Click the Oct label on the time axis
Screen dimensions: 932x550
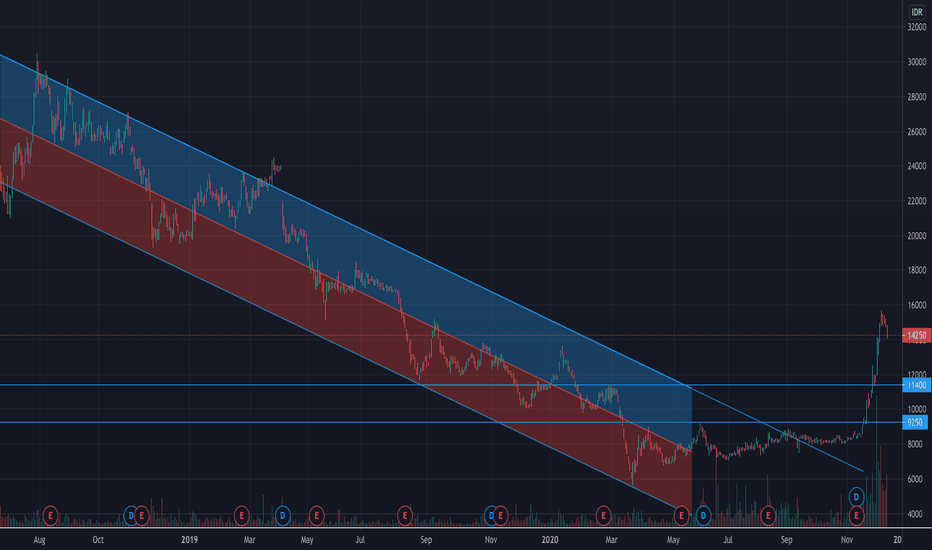tap(98, 540)
